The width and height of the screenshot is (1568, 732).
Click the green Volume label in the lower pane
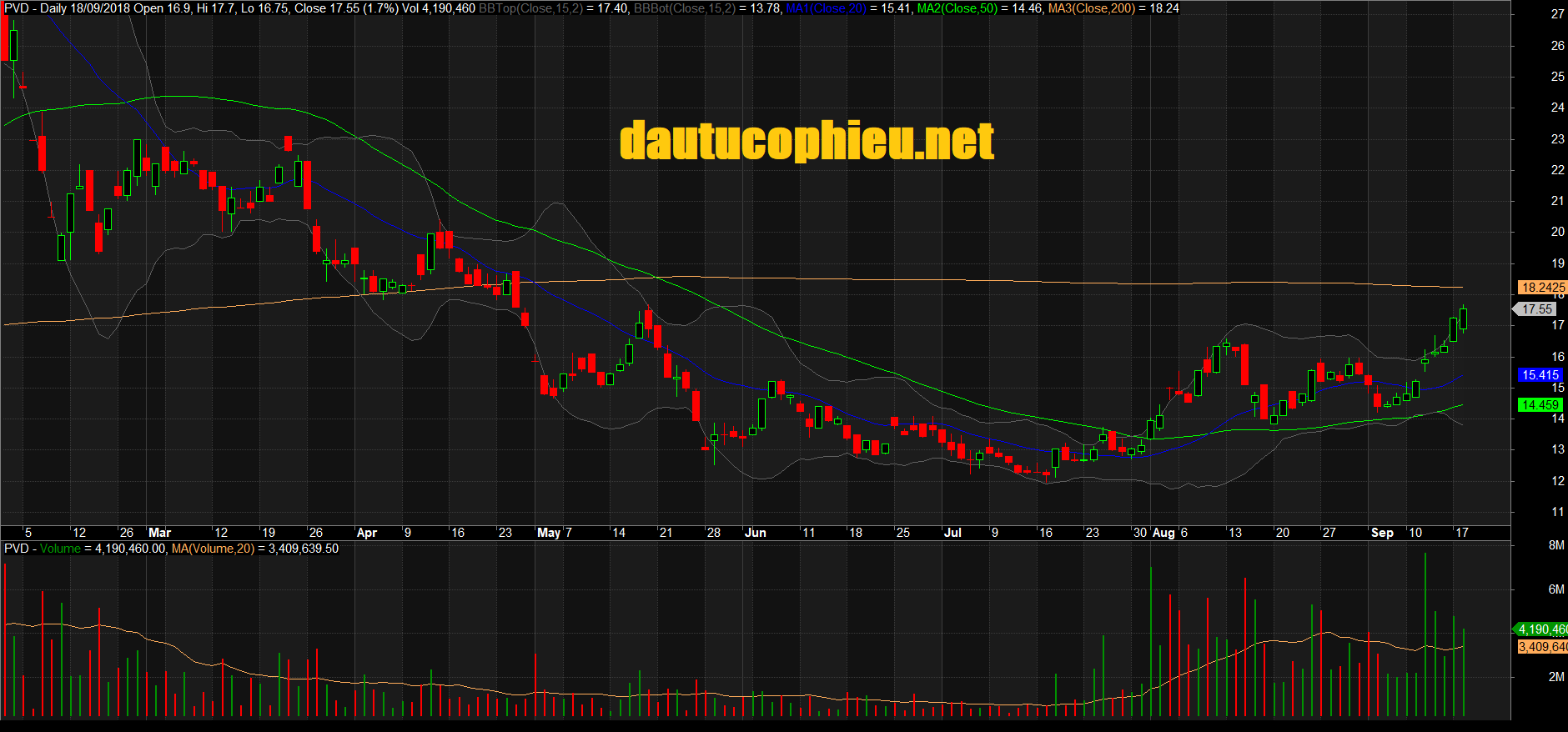click(x=60, y=549)
